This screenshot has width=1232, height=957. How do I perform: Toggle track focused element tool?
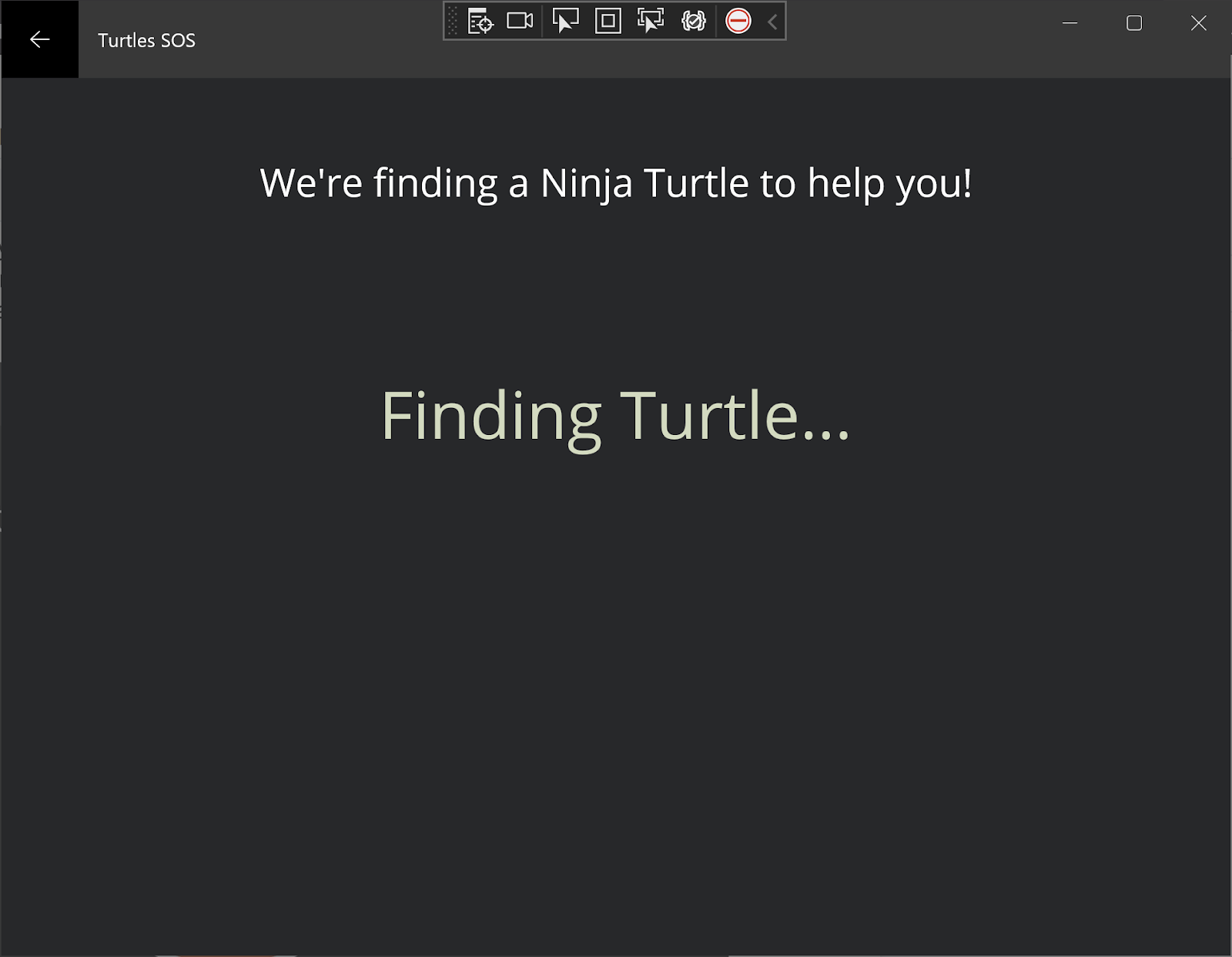pyautogui.click(x=651, y=22)
